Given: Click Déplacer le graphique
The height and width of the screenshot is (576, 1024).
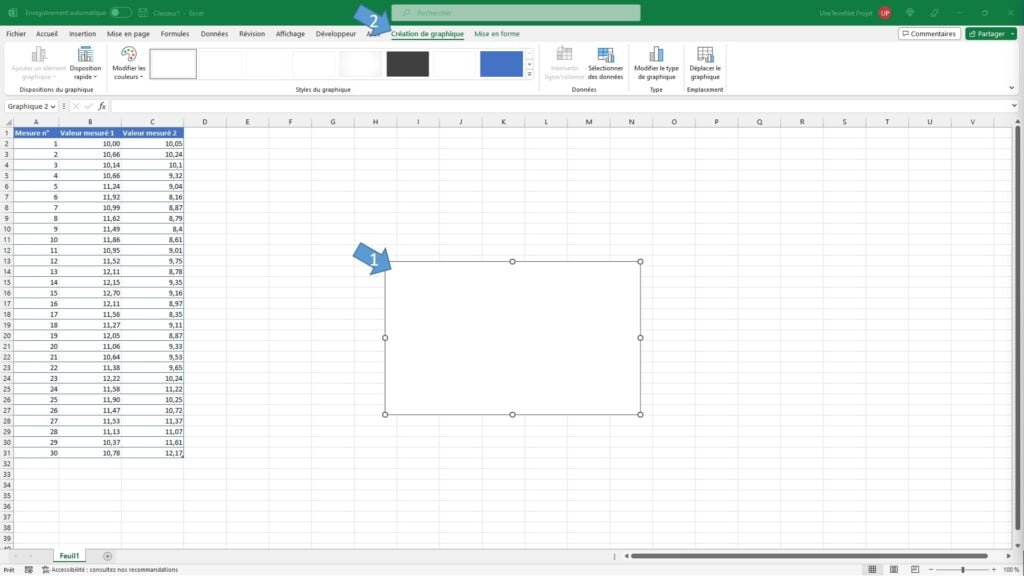Looking at the screenshot, I should (705, 63).
